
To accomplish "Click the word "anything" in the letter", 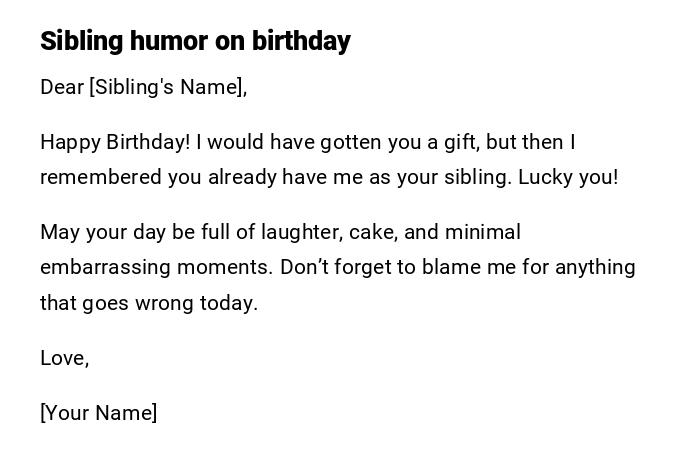I will (595, 267).
